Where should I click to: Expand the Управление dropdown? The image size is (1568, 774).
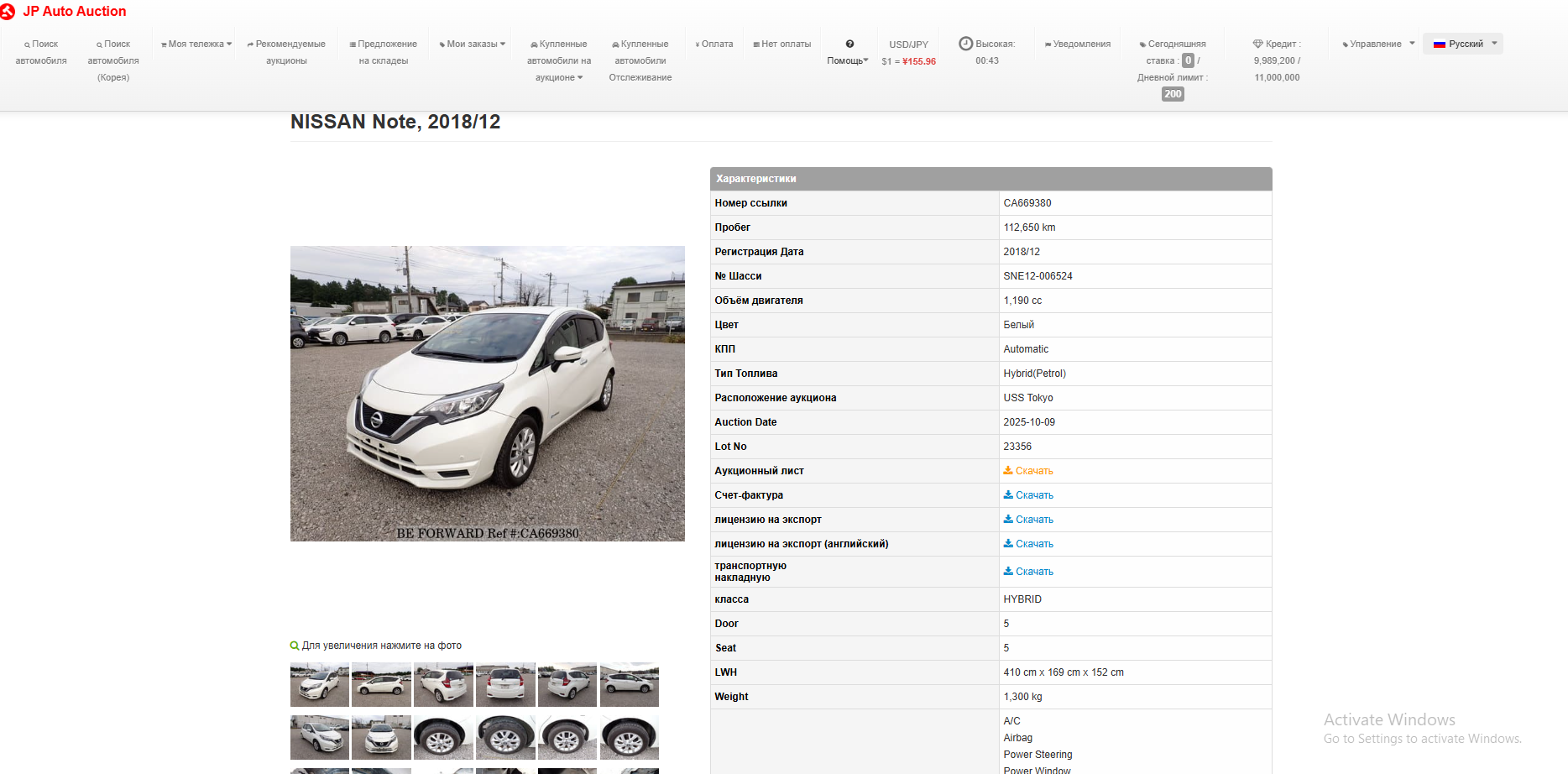point(1378,44)
